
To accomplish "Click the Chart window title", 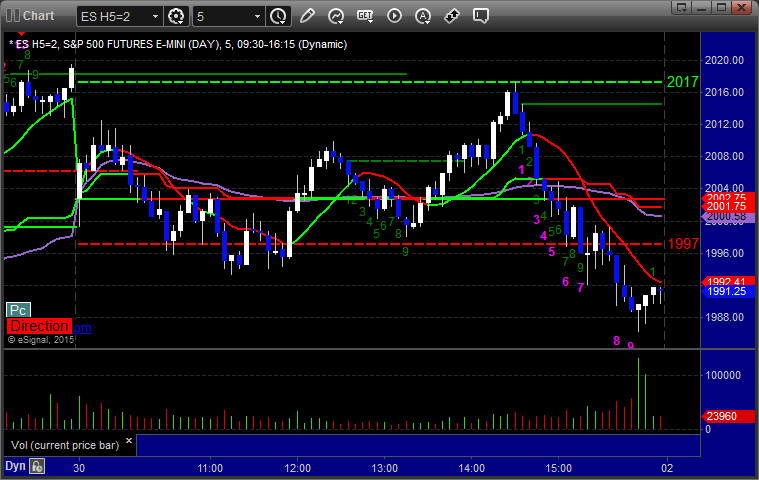I will 38,15.
